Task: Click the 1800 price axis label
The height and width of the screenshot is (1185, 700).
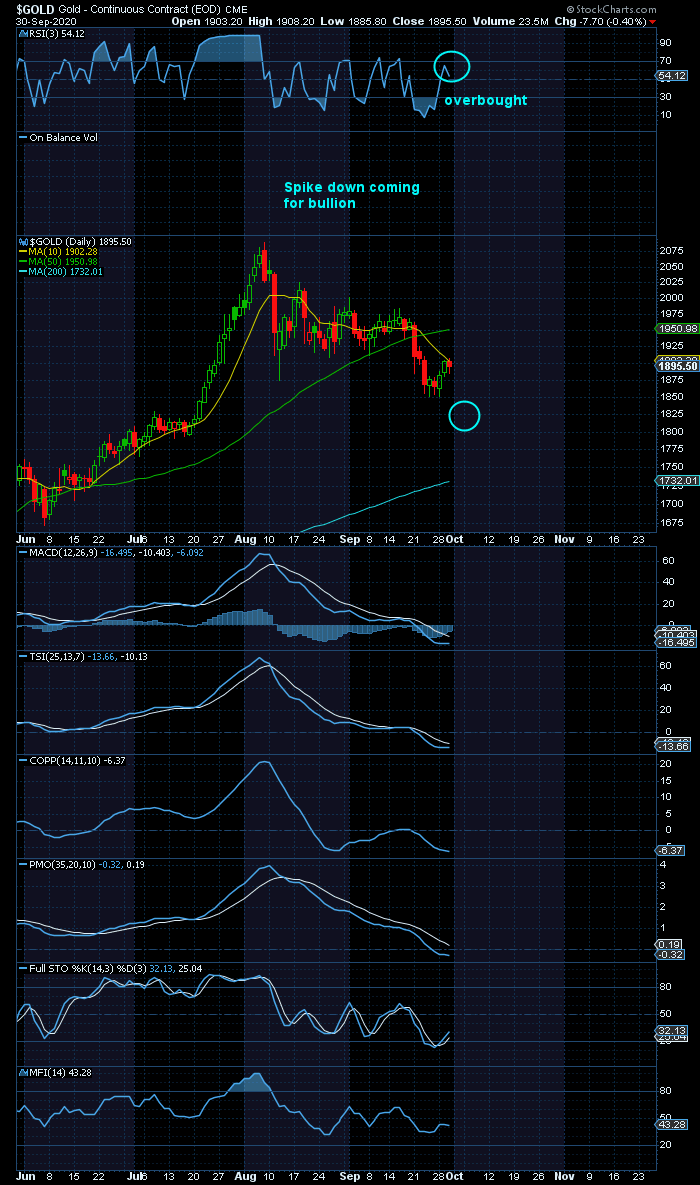Action: [x=674, y=432]
